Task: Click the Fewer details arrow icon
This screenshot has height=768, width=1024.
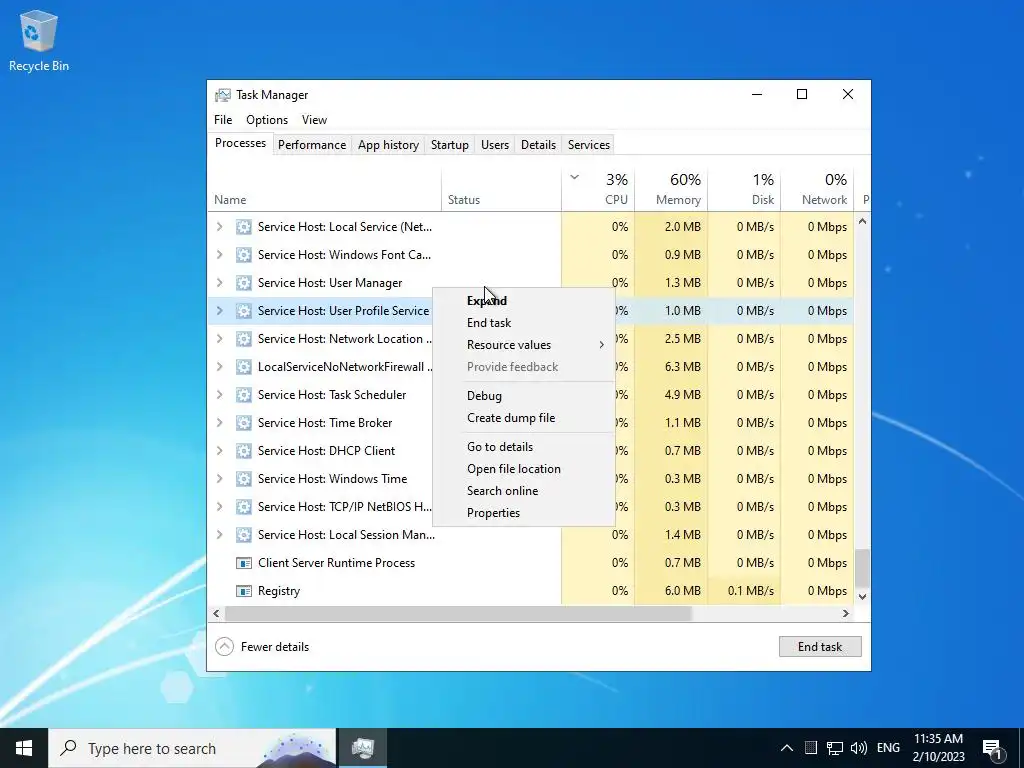Action: tap(224, 647)
